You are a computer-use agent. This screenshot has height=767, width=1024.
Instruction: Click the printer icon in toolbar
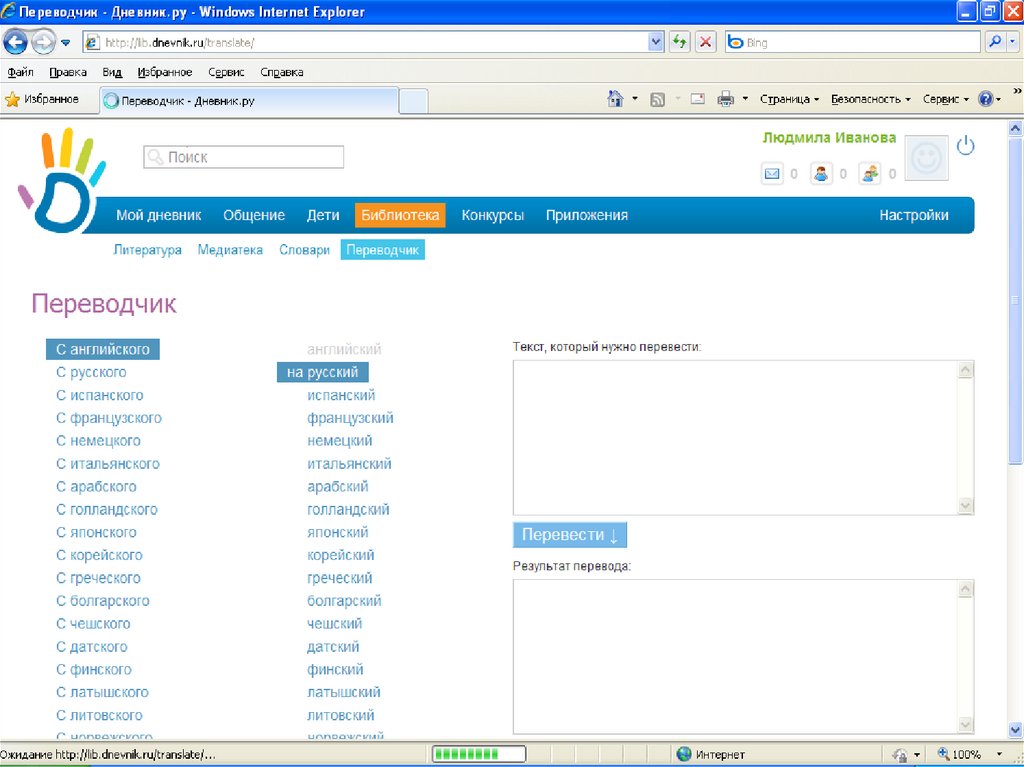pos(726,99)
